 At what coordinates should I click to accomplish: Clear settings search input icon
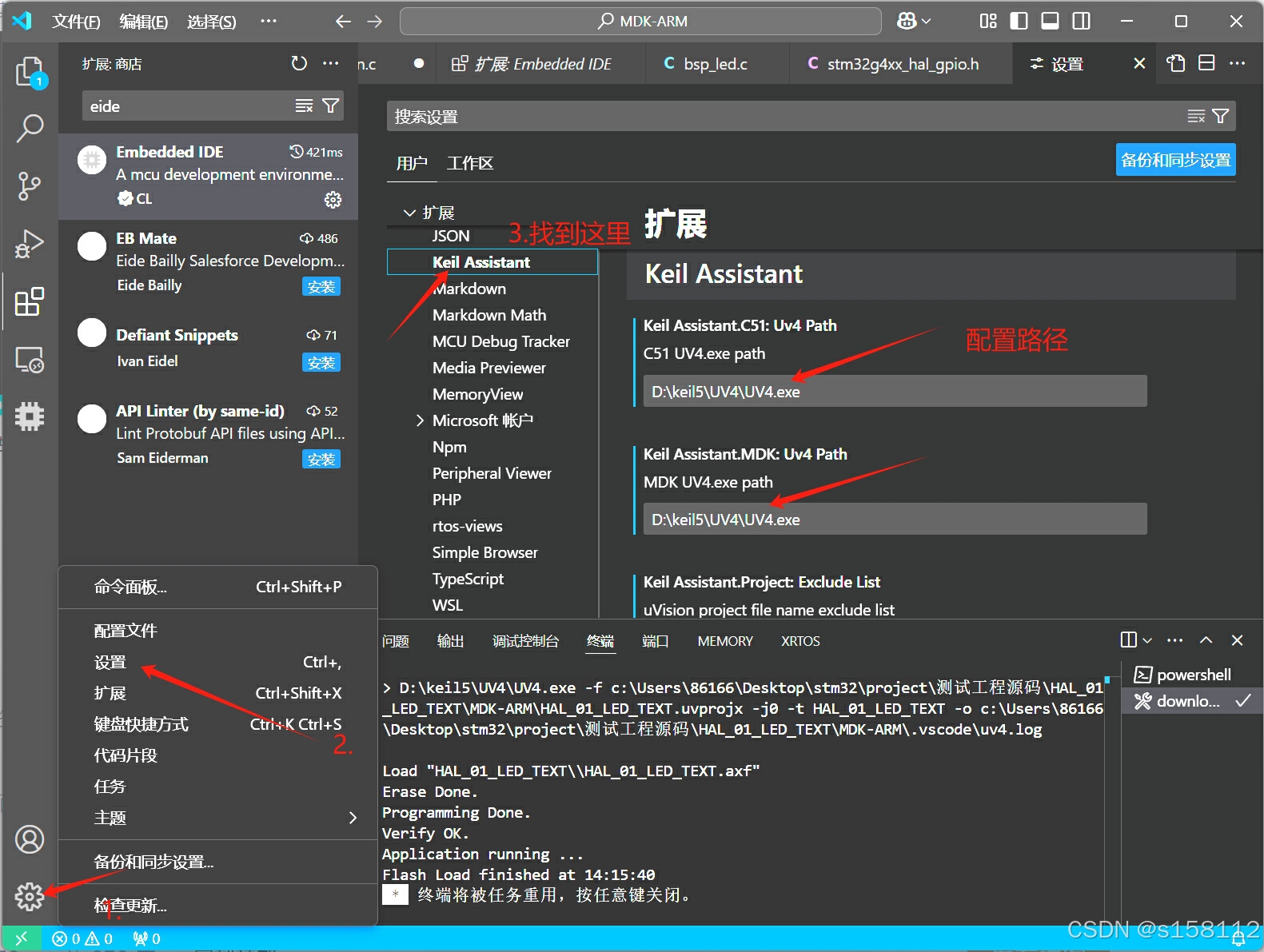(1196, 117)
